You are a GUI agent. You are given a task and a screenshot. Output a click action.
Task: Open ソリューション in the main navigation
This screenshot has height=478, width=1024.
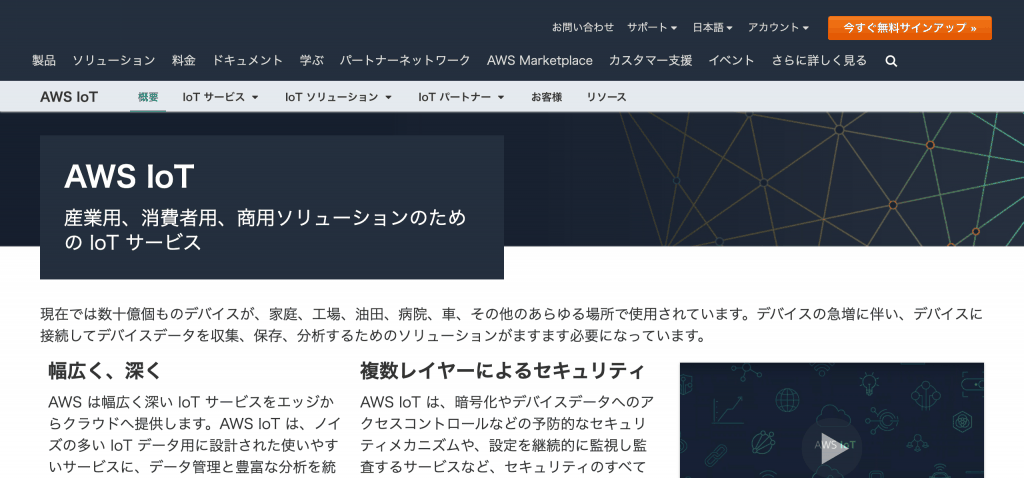[x=114, y=61]
